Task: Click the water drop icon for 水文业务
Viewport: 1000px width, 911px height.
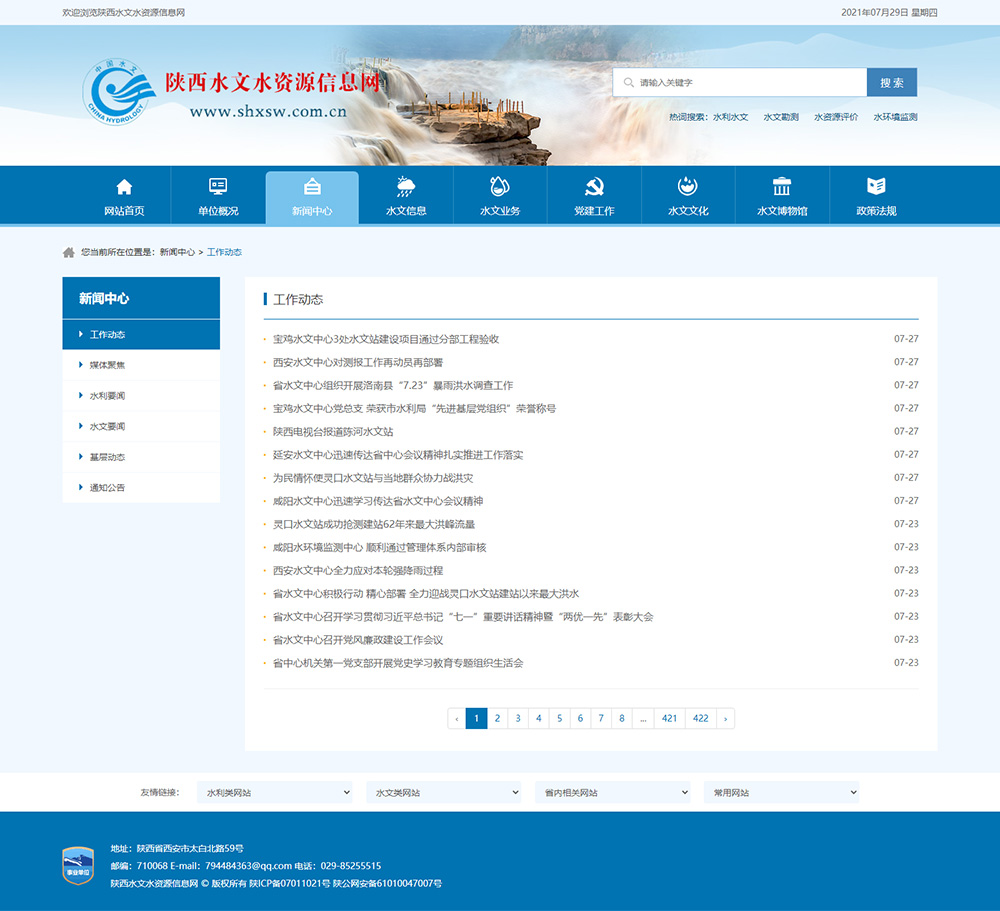Action: 500,187
